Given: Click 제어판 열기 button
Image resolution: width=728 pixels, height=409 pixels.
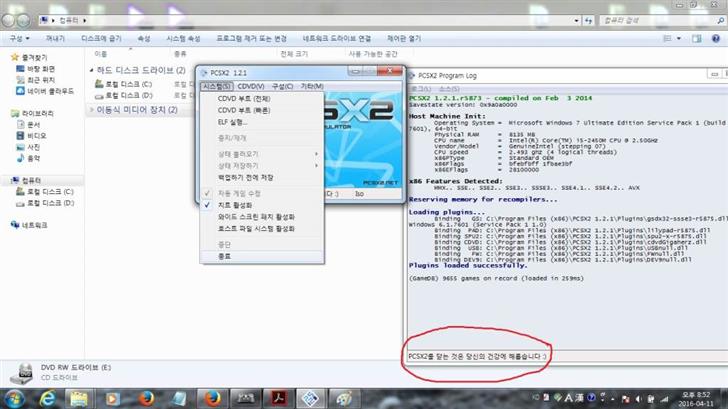Looking at the screenshot, I should pos(404,39).
